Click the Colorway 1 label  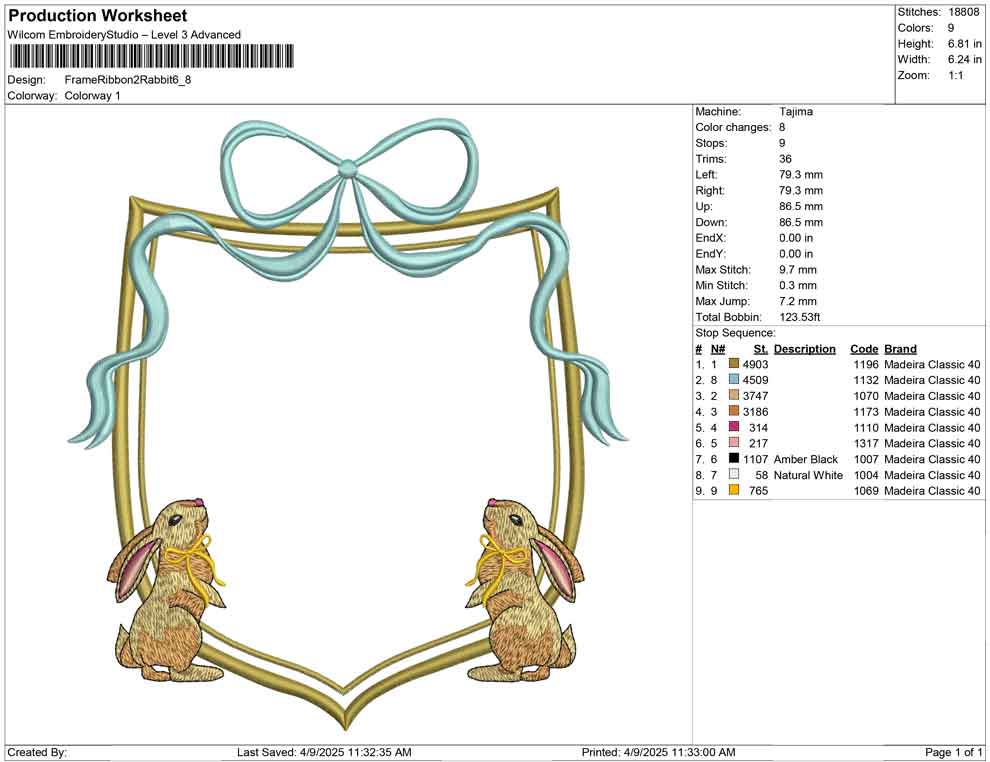pyautogui.click(x=92, y=96)
